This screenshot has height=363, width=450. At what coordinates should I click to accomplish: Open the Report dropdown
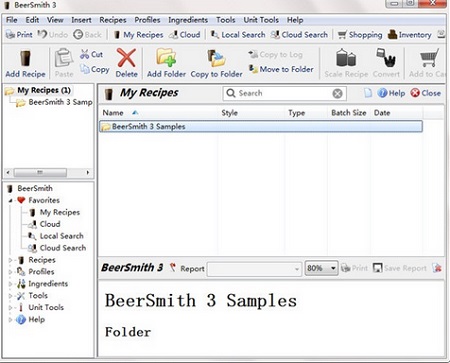[254, 269]
